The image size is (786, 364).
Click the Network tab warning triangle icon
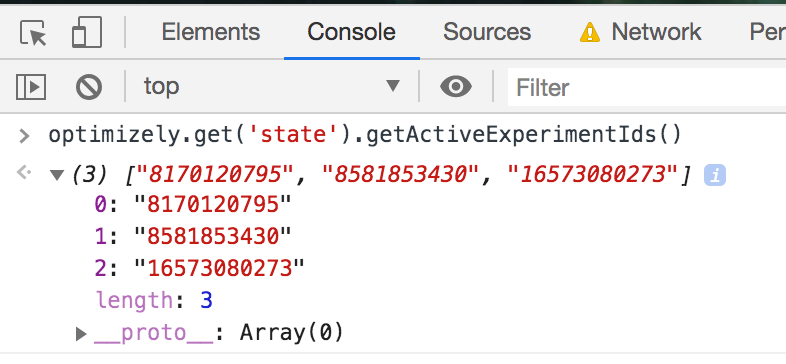pyautogui.click(x=590, y=33)
